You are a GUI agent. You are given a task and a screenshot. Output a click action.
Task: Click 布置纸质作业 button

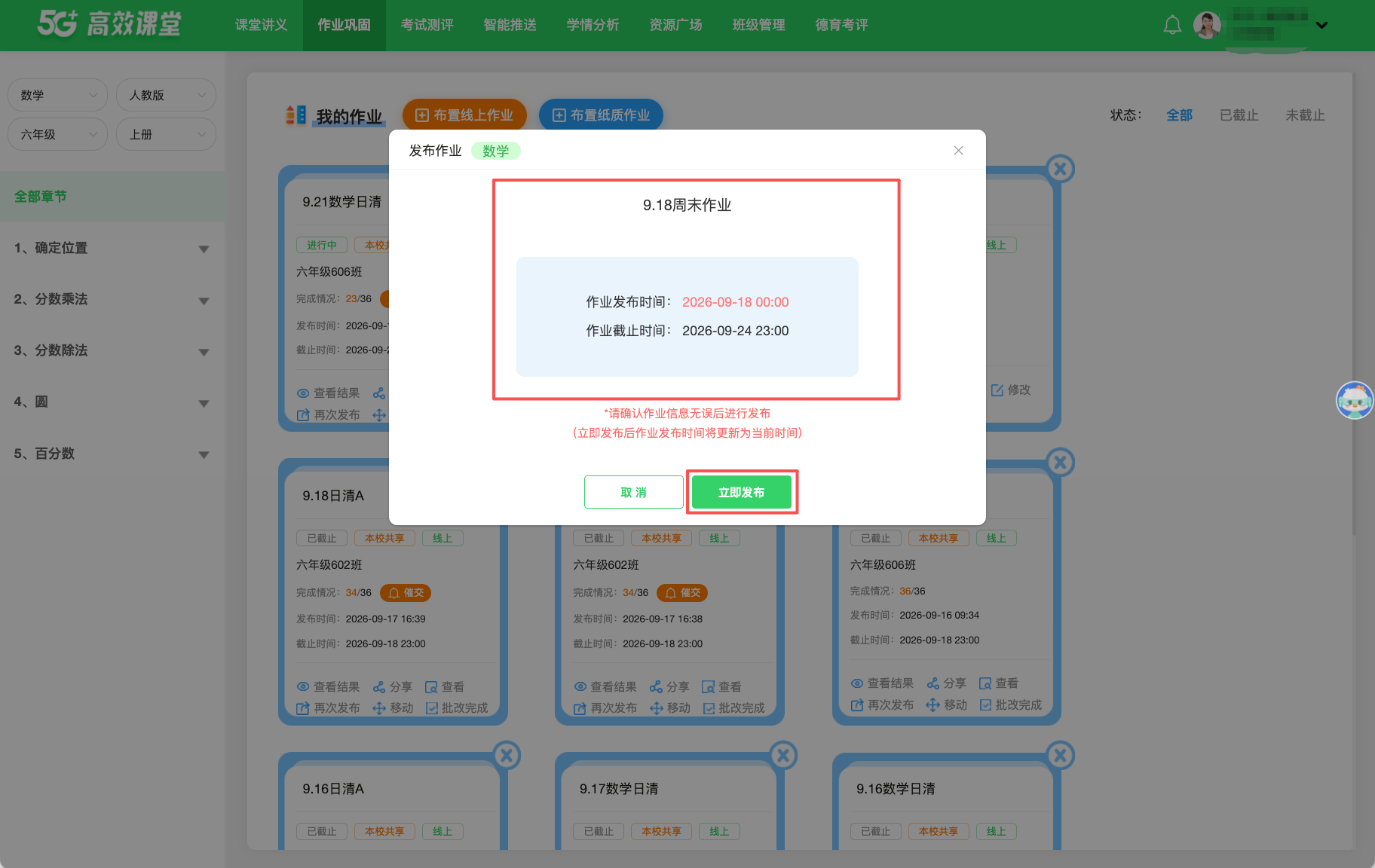click(601, 115)
